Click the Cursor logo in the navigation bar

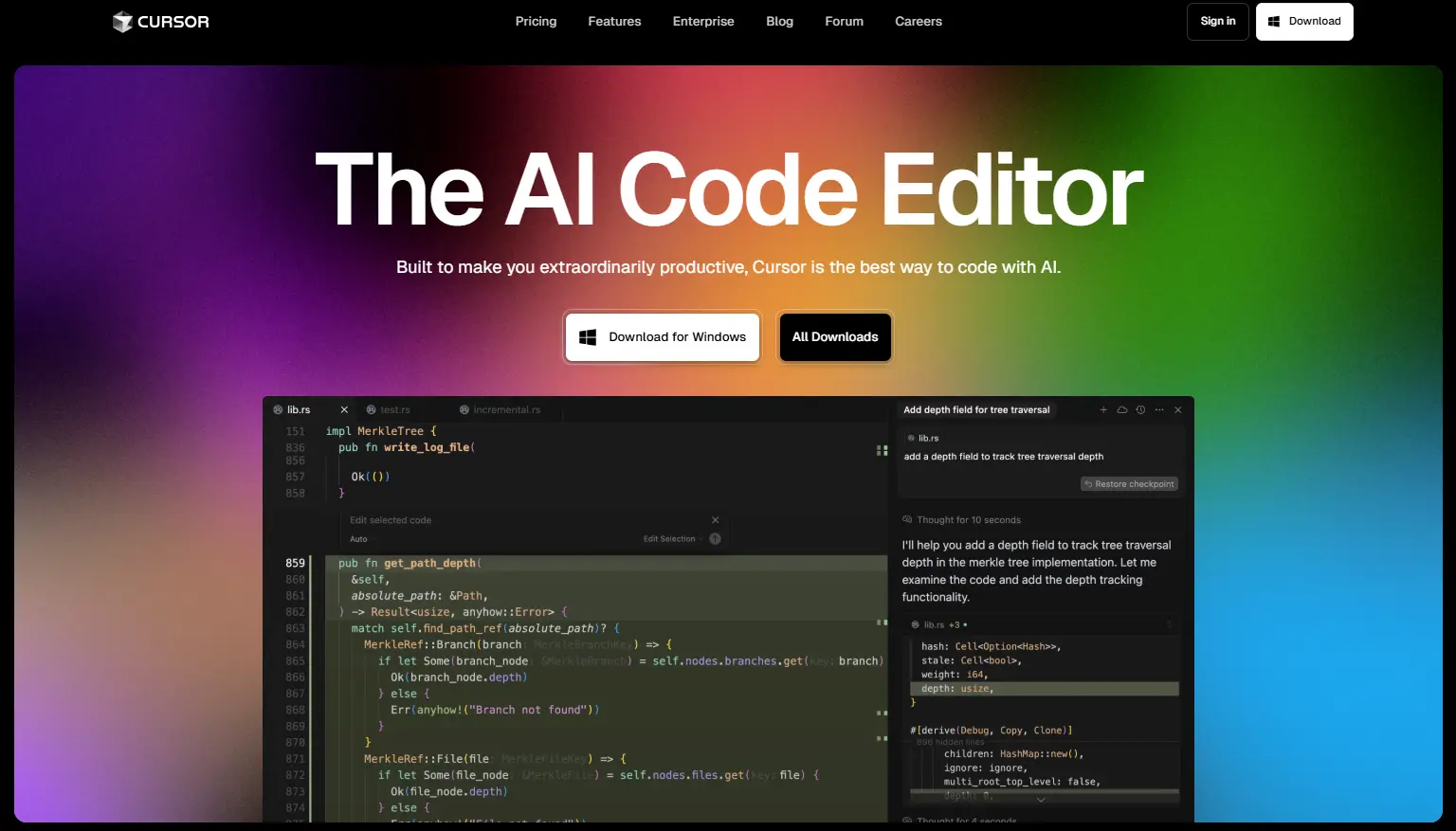coord(159,21)
